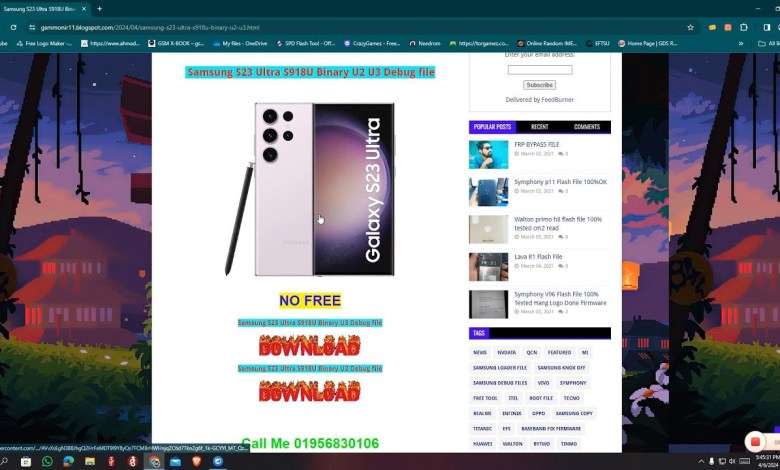This screenshot has height=470, width=780.
Task: Switch to the Comments tab
Action: 586,127
